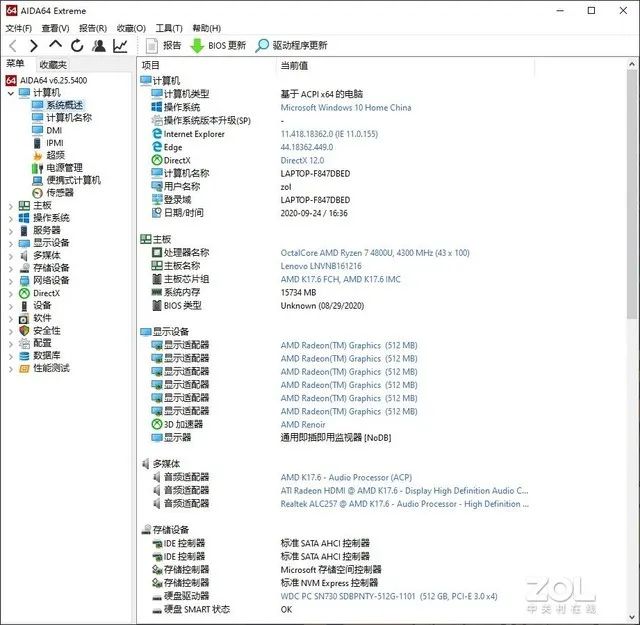Refresh the page with the circular arrow icon

click(x=77, y=46)
